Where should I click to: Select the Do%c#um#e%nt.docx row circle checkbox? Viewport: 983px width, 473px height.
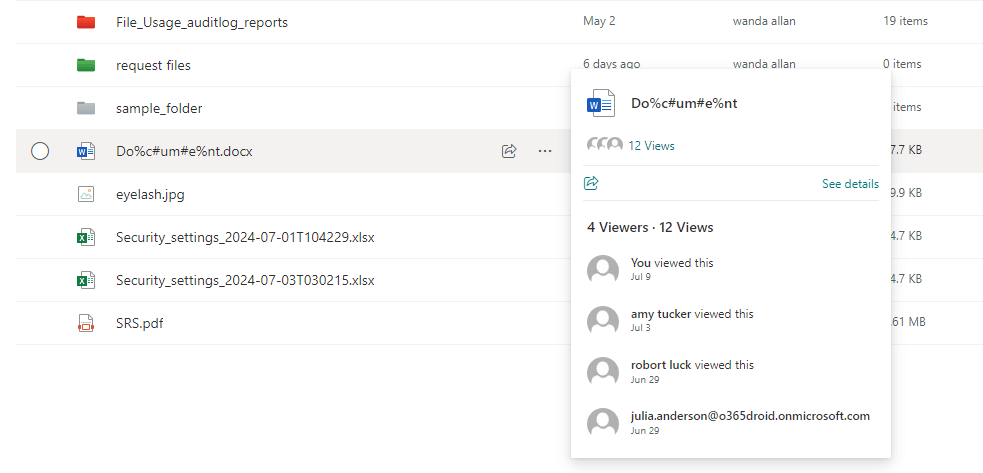click(x=40, y=151)
